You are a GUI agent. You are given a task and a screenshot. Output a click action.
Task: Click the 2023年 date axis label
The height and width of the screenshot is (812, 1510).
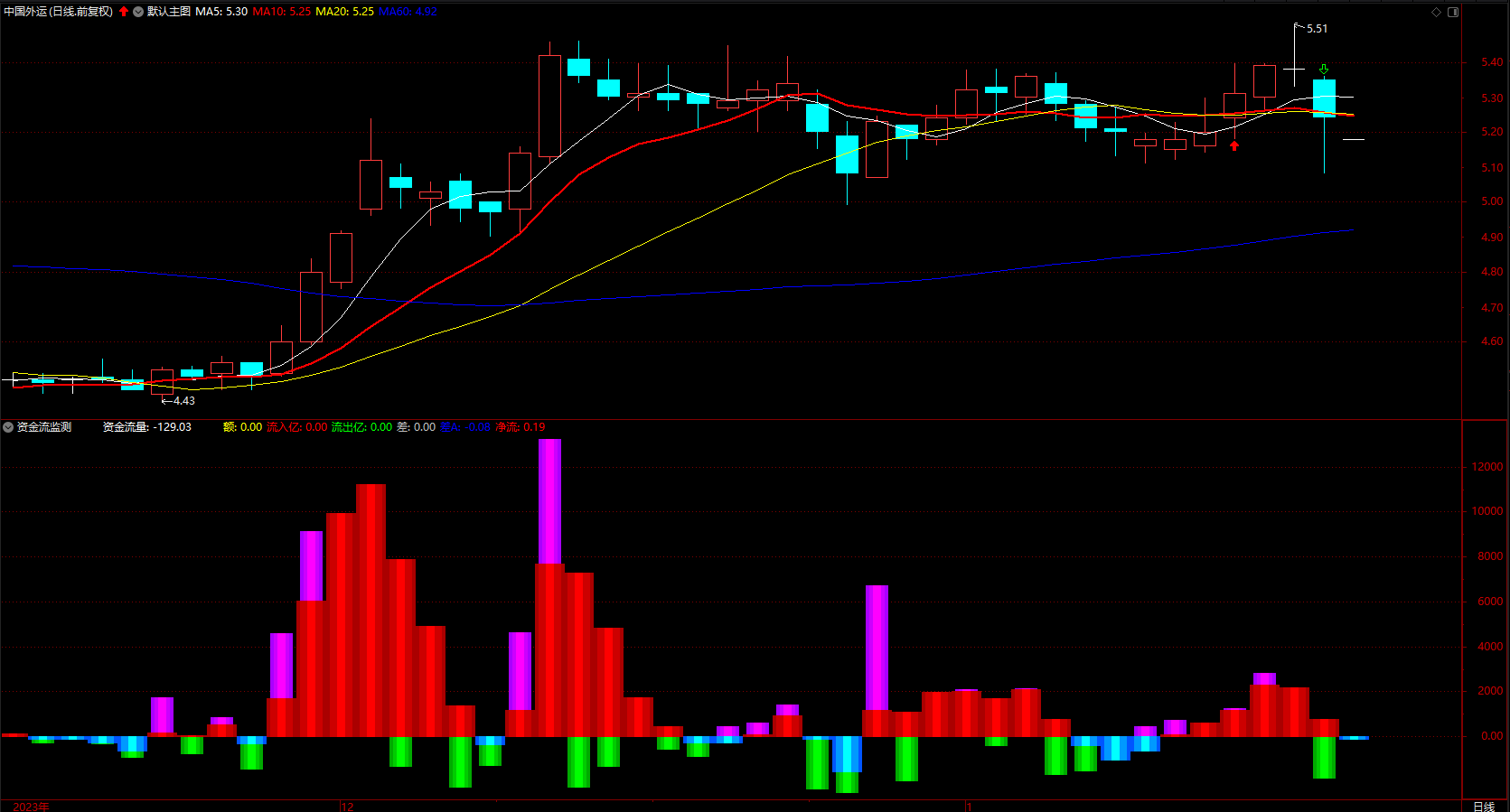coord(31,807)
